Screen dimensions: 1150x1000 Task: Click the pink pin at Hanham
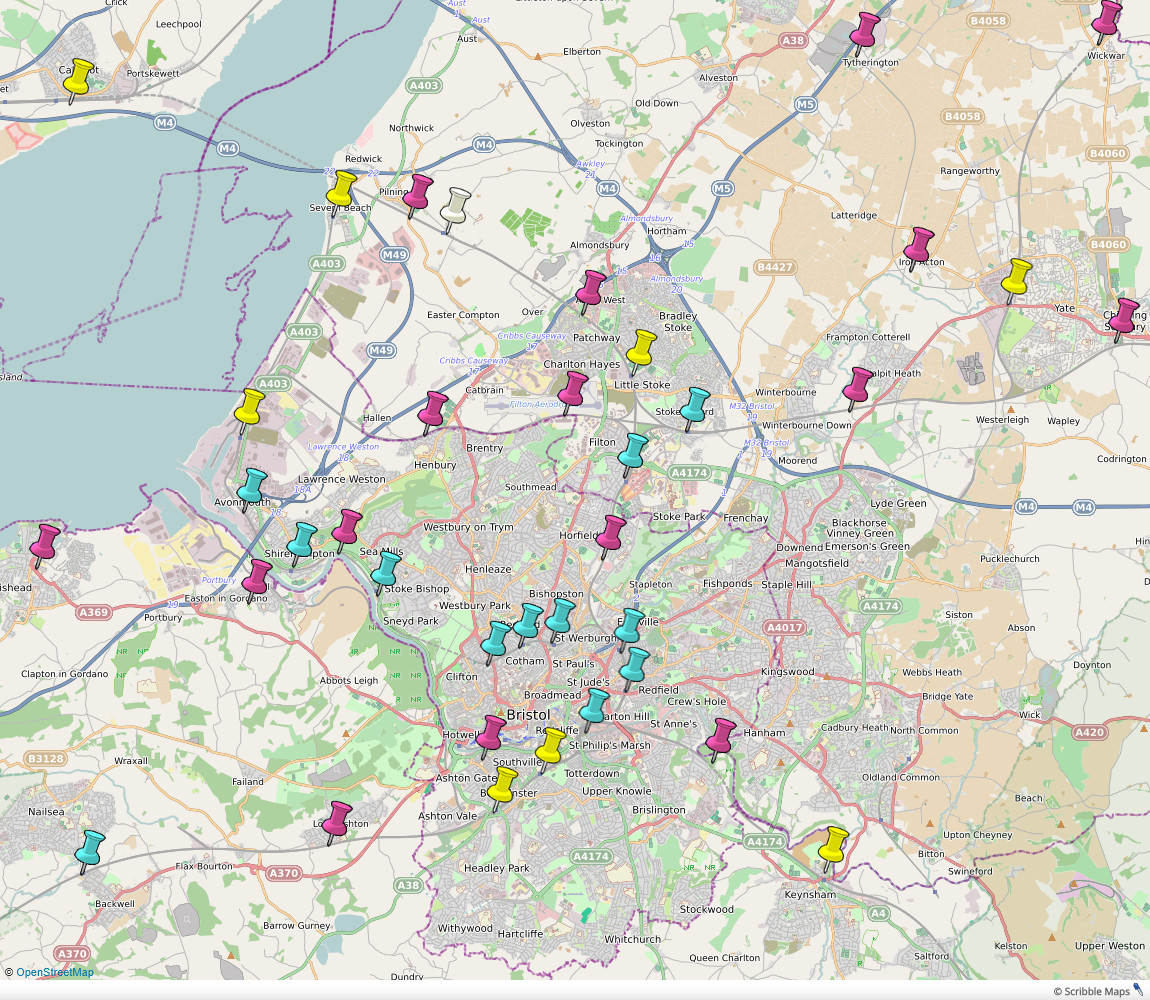721,736
